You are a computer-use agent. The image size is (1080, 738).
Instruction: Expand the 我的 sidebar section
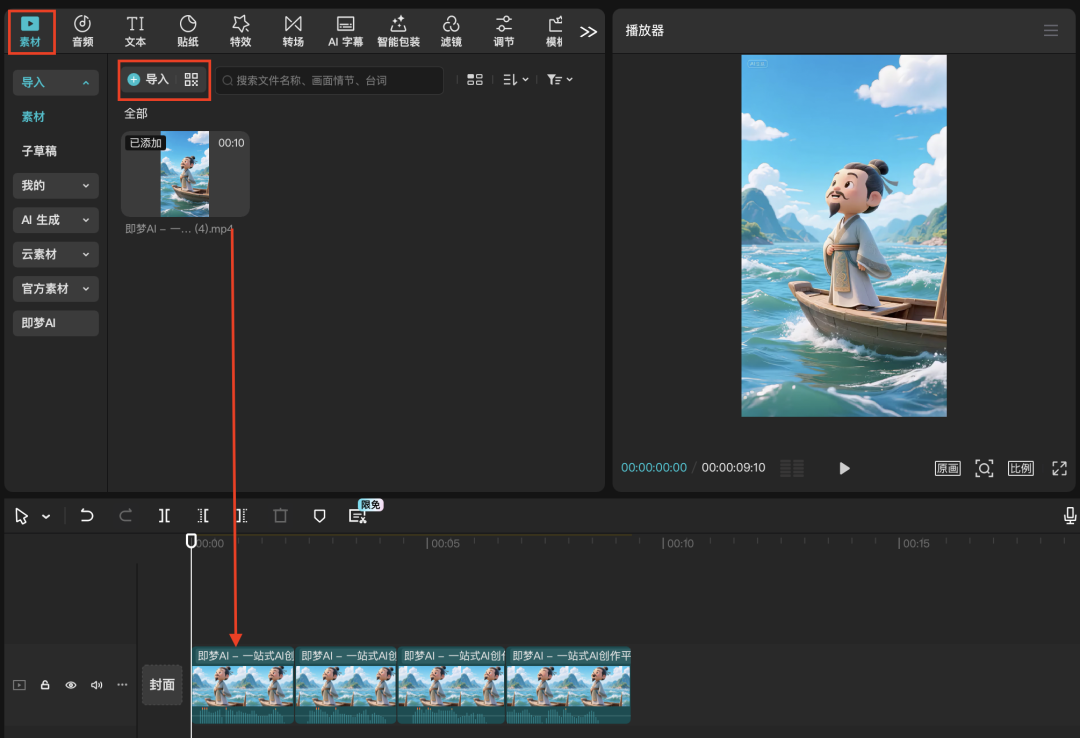(x=55, y=185)
